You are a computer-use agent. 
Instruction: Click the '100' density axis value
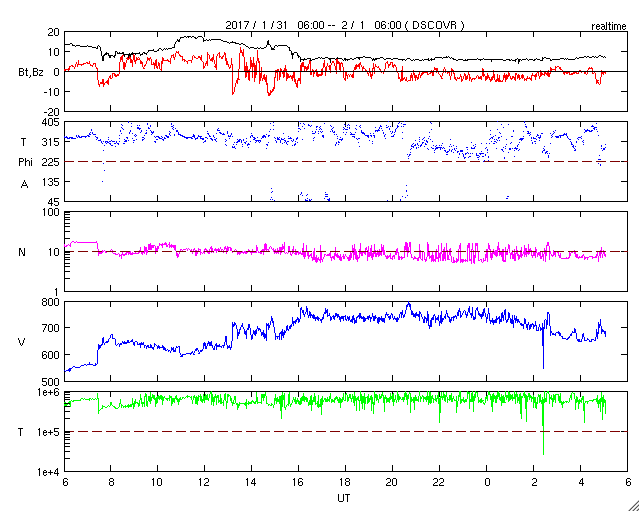coord(52,213)
